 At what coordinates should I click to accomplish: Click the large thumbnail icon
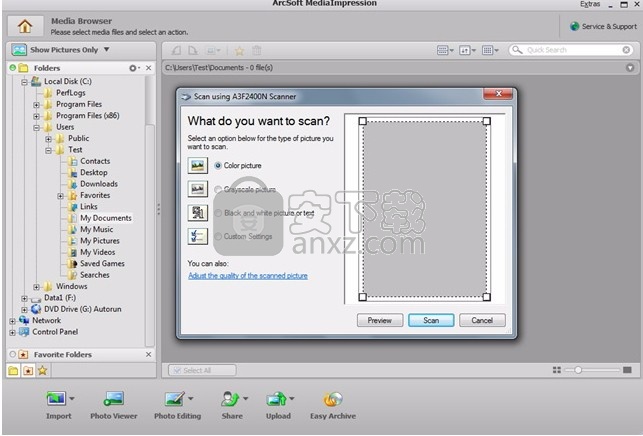pyautogui.click(x=627, y=370)
